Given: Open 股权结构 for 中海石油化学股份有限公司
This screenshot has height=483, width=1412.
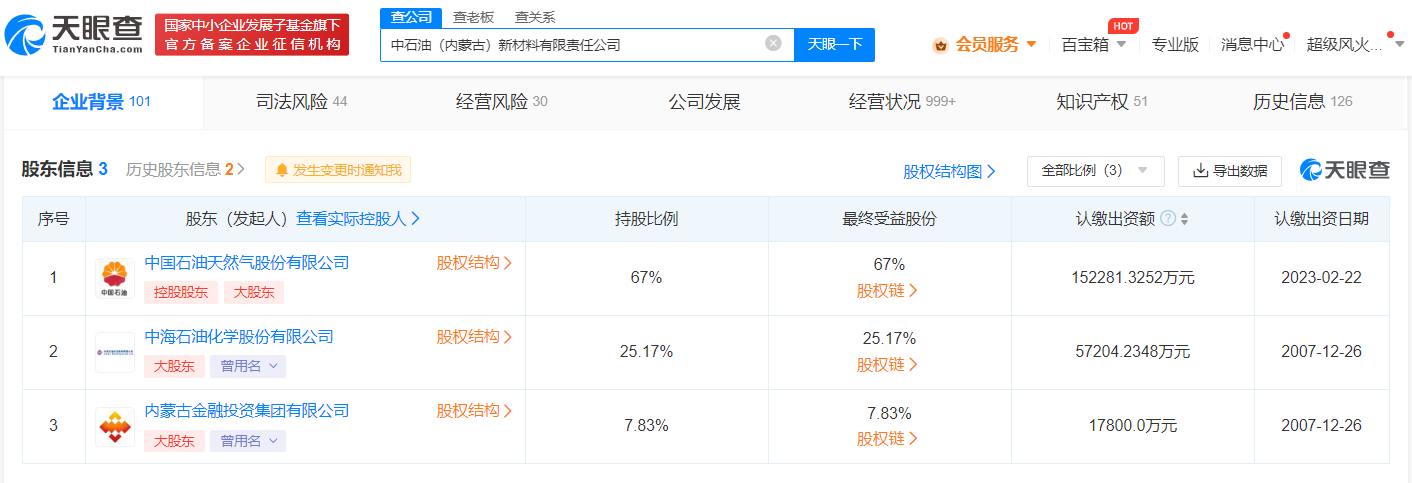Looking at the screenshot, I should [x=474, y=337].
